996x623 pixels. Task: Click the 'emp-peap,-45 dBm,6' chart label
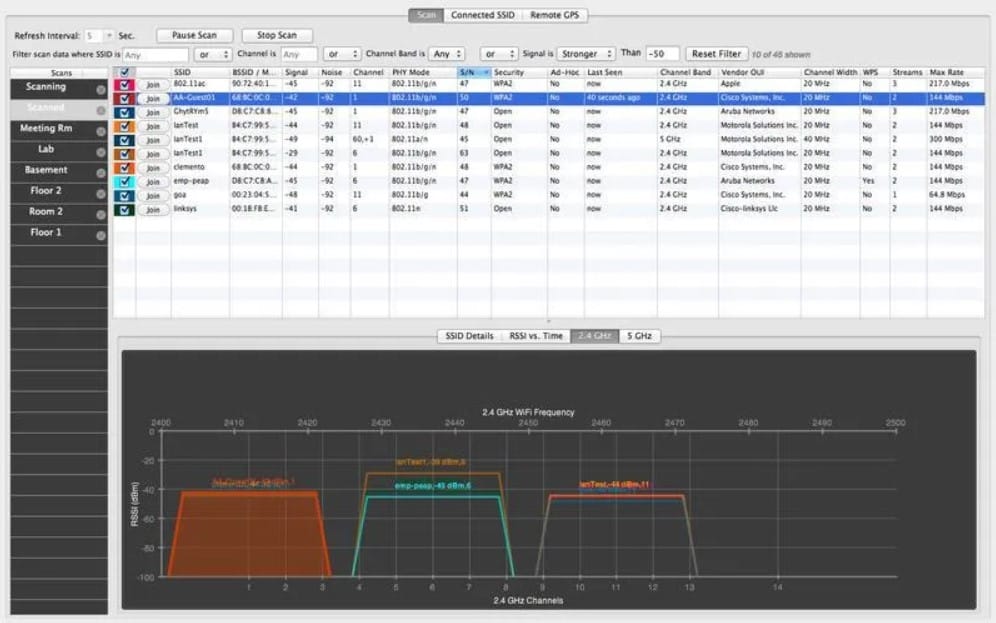point(433,486)
